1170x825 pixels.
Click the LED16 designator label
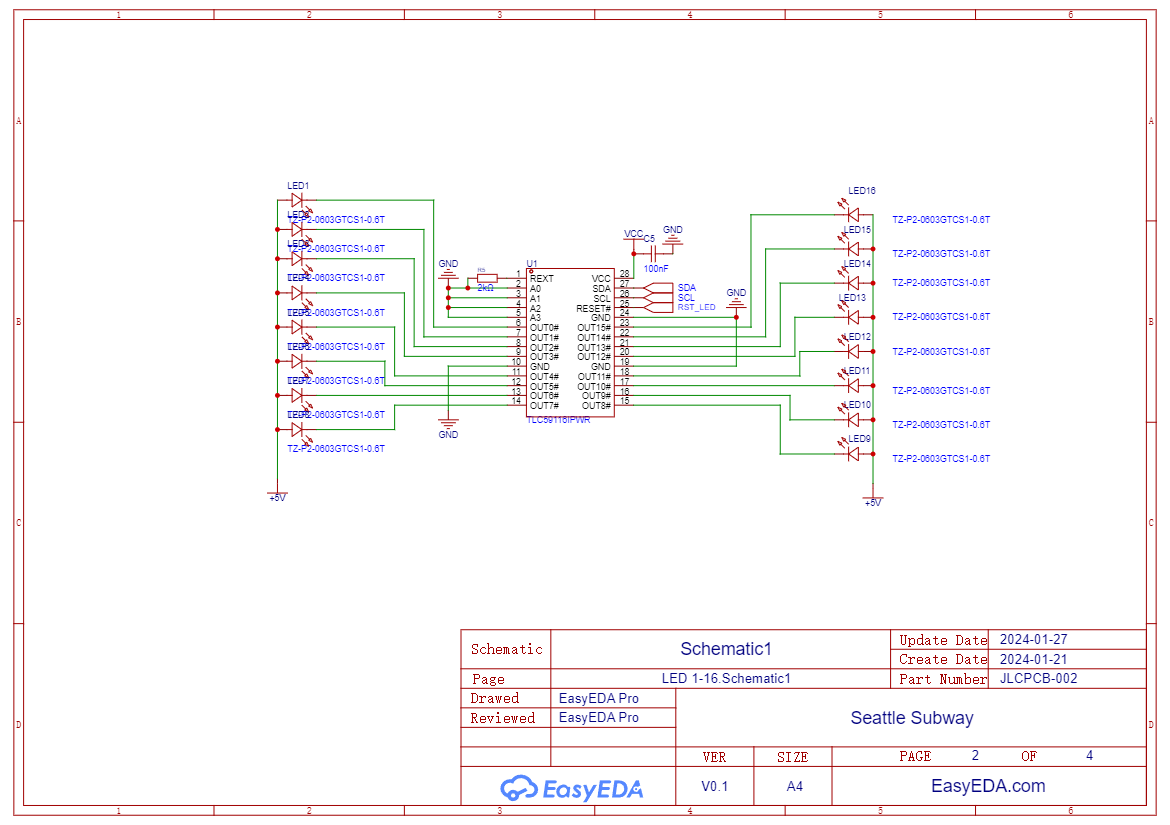click(x=862, y=191)
